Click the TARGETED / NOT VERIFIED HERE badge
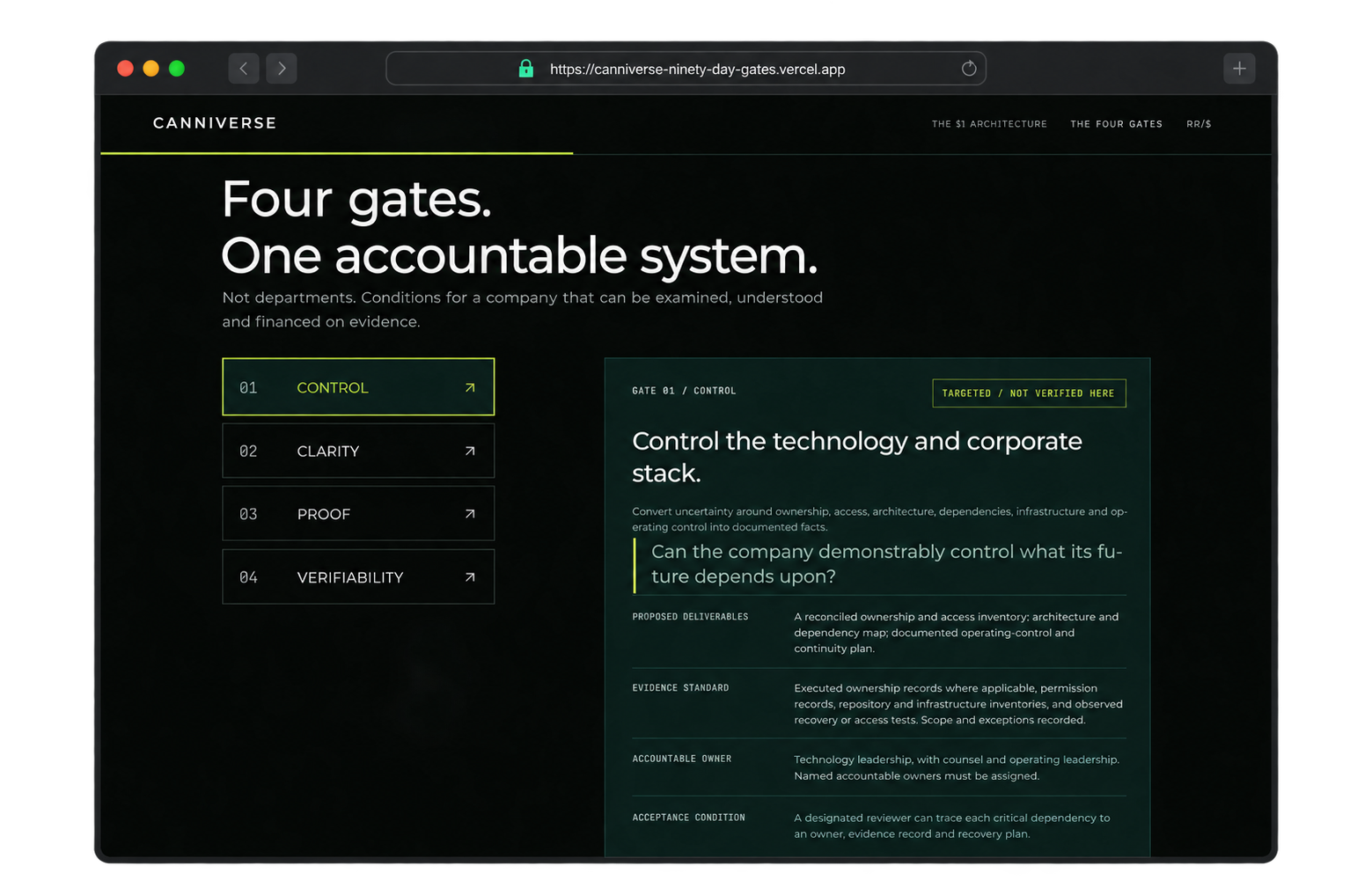1372x888 pixels. [1029, 393]
